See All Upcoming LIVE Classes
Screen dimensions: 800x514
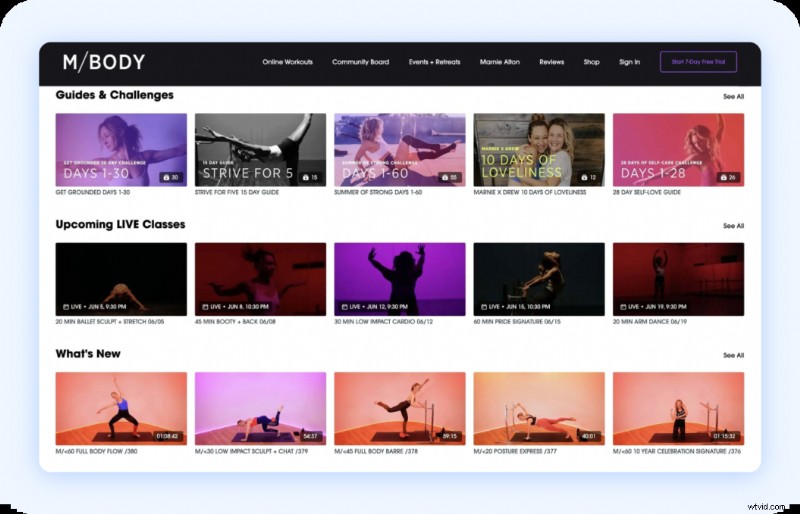coord(733,226)
